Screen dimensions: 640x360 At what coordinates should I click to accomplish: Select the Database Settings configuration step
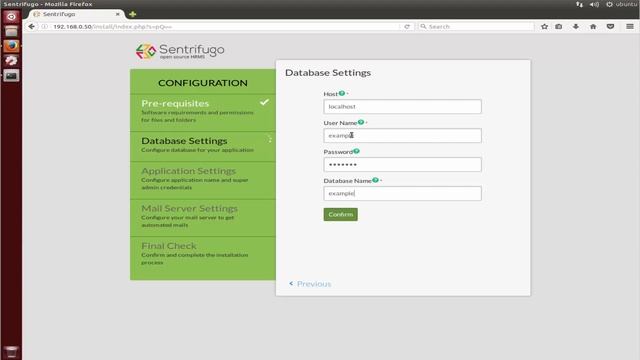pos(203,147)
